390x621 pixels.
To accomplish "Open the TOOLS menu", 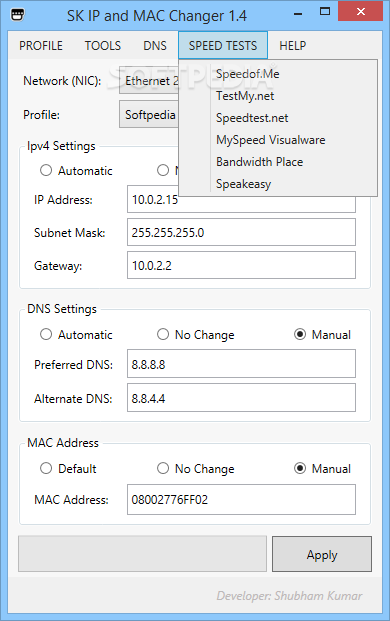I will pyautogui.click(x=103, y=46).
